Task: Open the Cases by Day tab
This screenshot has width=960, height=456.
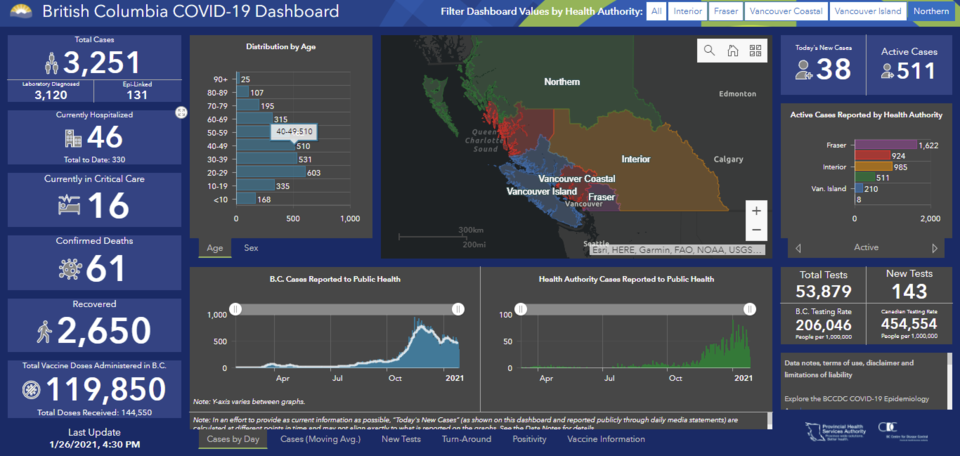Action: pos(233,439)
